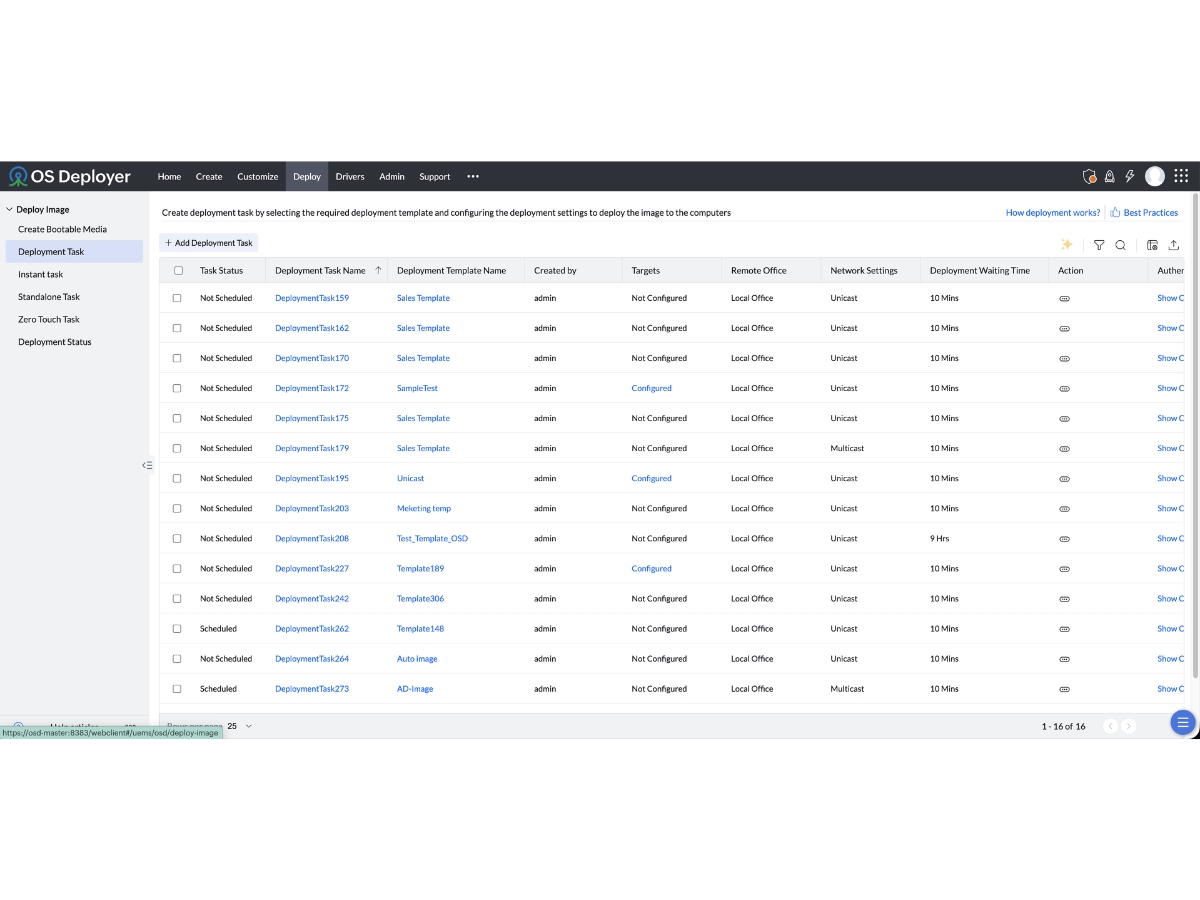Open the apps grid launcher
This screenshot has width=1200, height=900.
[x=1181, y=176]
